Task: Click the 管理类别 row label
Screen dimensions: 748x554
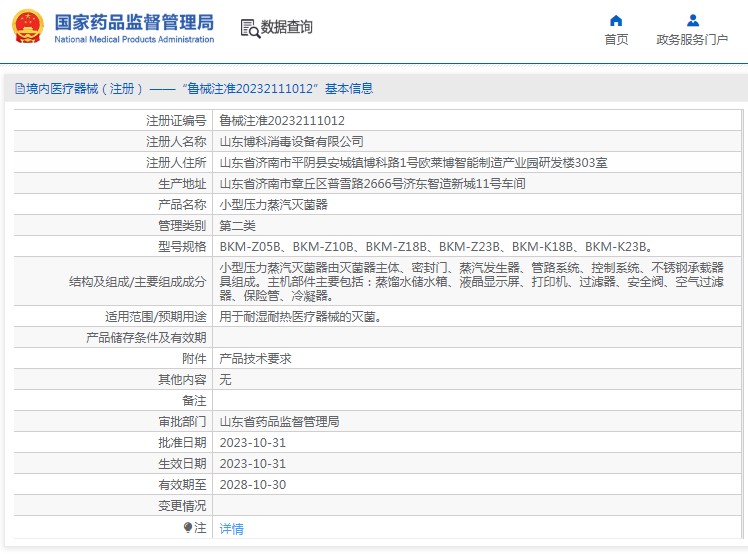Action: pos(182,226)
